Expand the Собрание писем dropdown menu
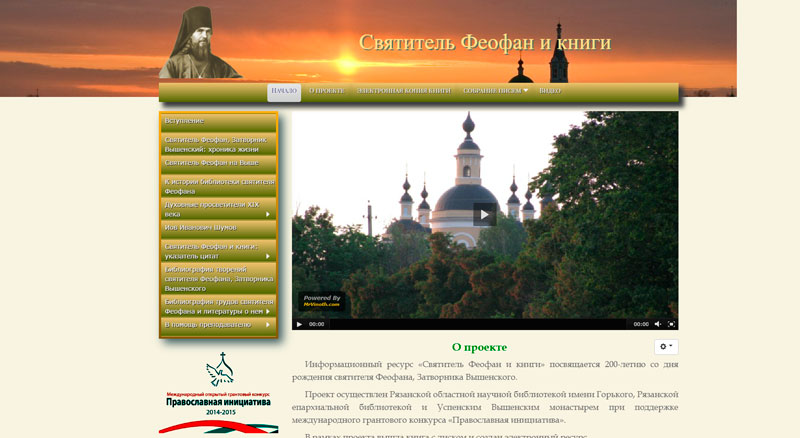The height and width of the screenshot is (438, 800). coord(495,91)
